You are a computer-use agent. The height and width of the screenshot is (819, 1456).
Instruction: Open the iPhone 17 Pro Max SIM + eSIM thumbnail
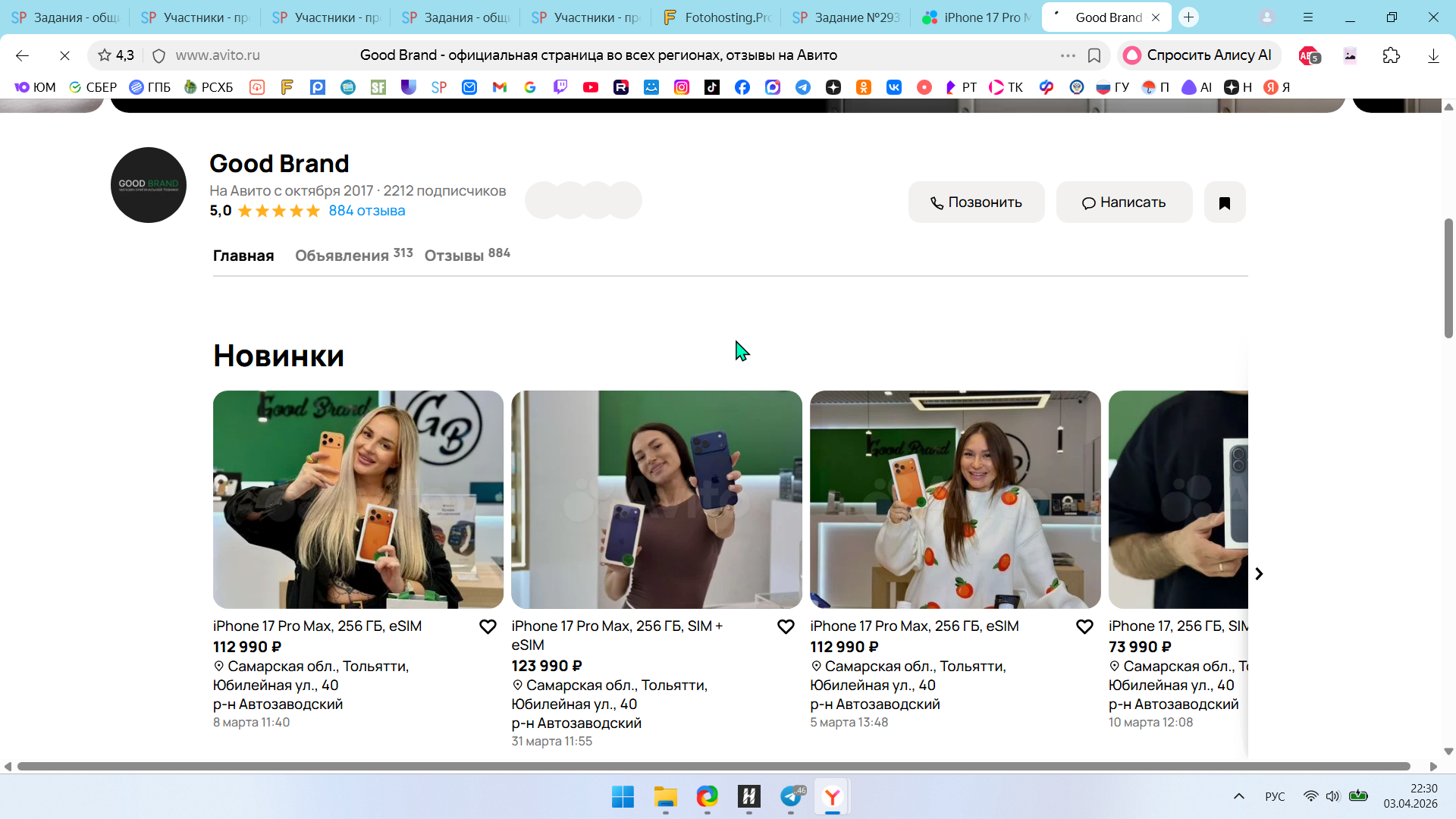click(x=656, y=499)
